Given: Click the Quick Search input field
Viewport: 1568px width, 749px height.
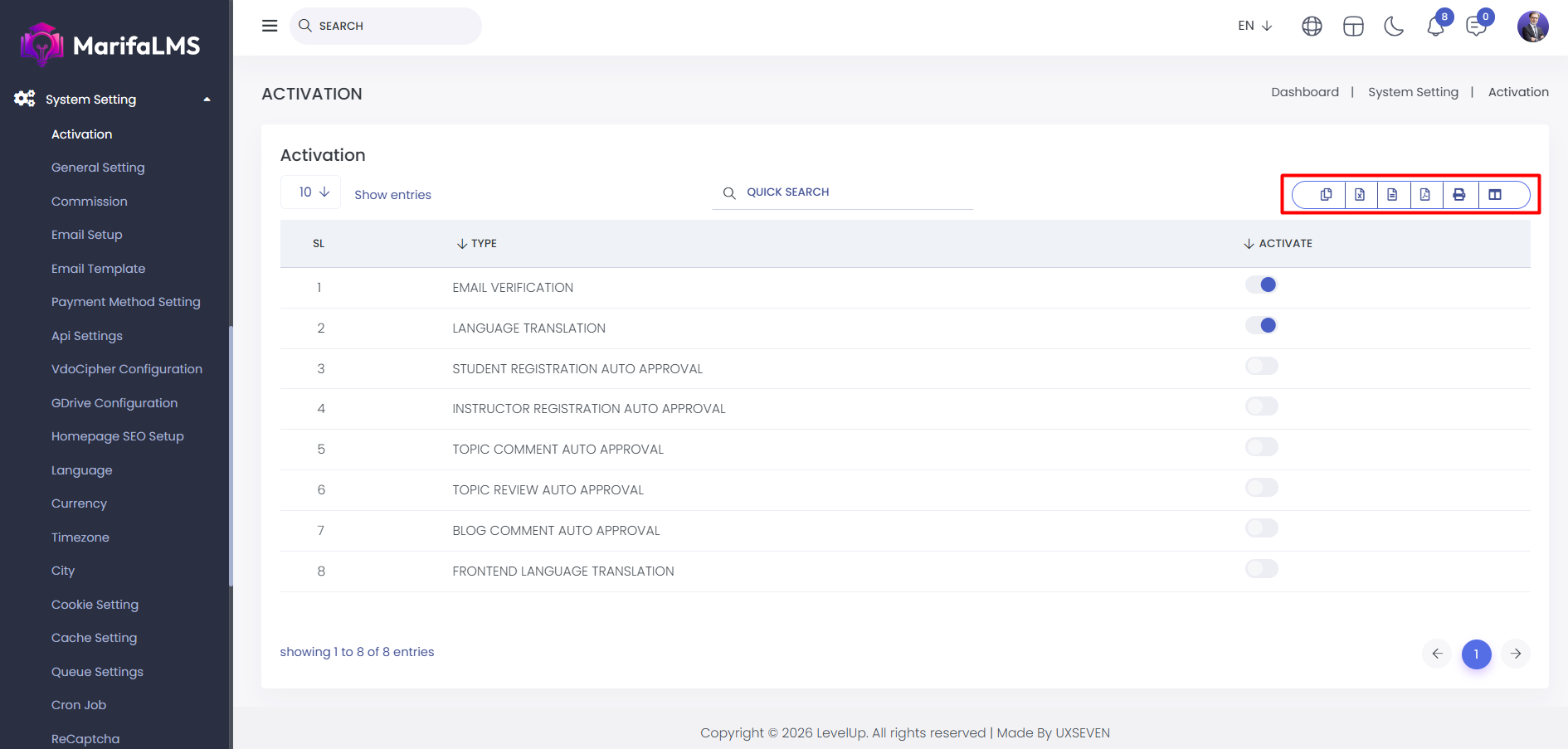Looking at the screenshot, I should (x=855, y=192).
